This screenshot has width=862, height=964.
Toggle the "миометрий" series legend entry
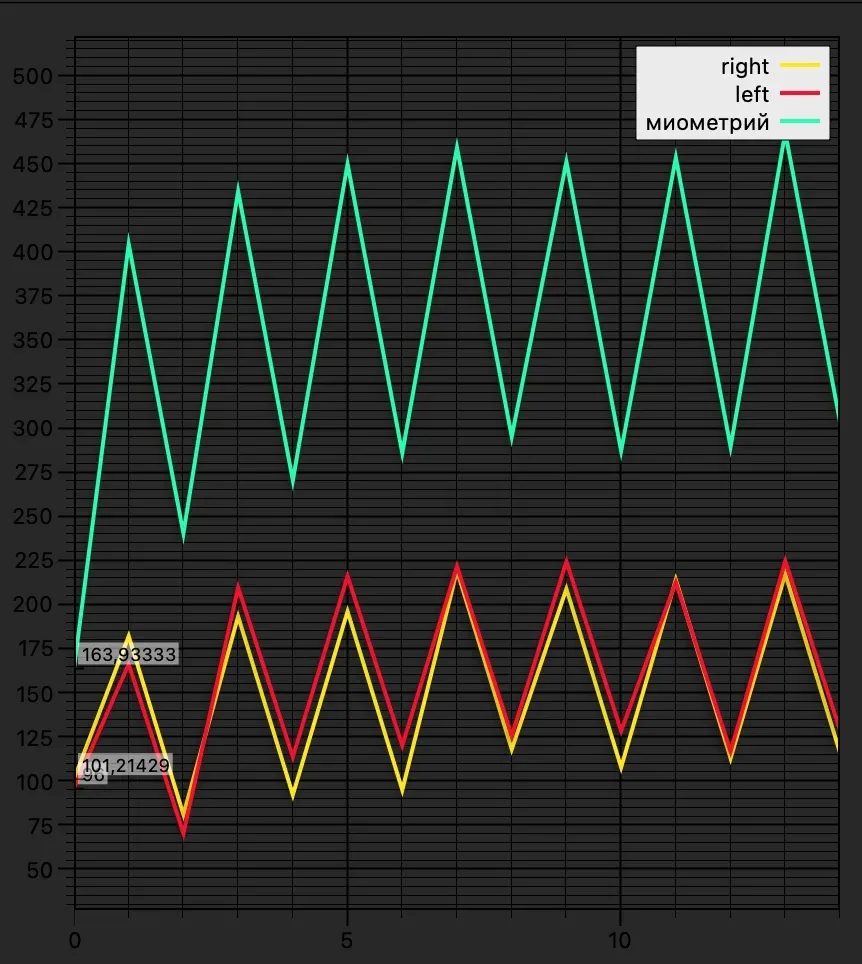[x=707, y=122]
